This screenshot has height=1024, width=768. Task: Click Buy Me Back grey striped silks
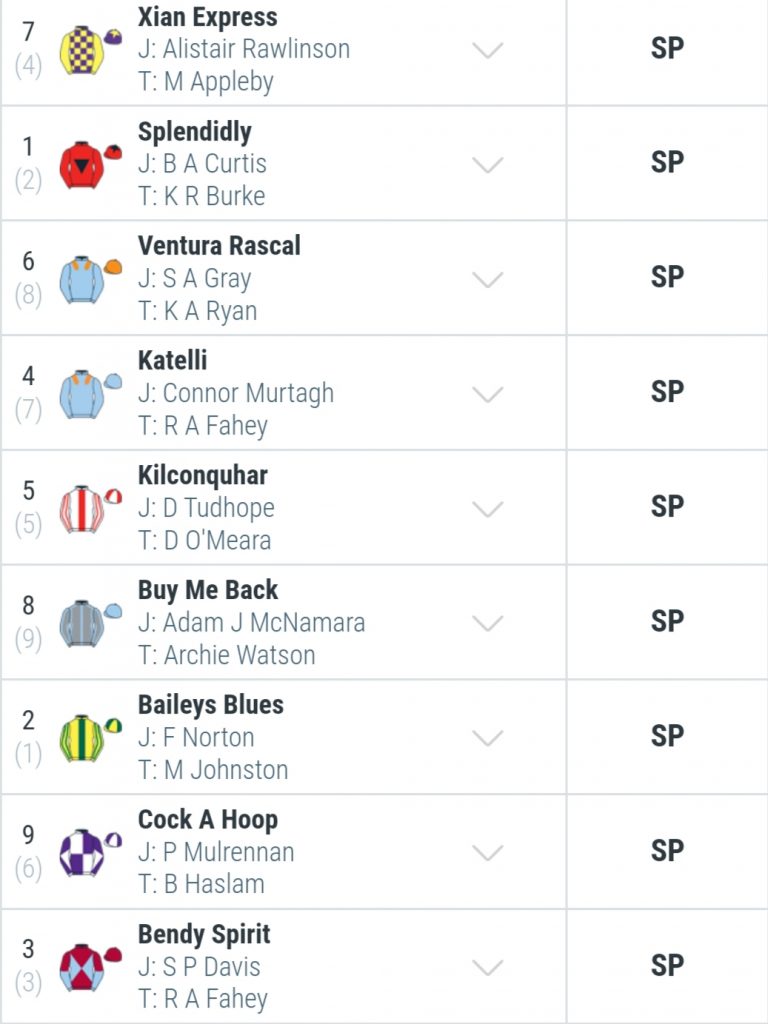90,624
